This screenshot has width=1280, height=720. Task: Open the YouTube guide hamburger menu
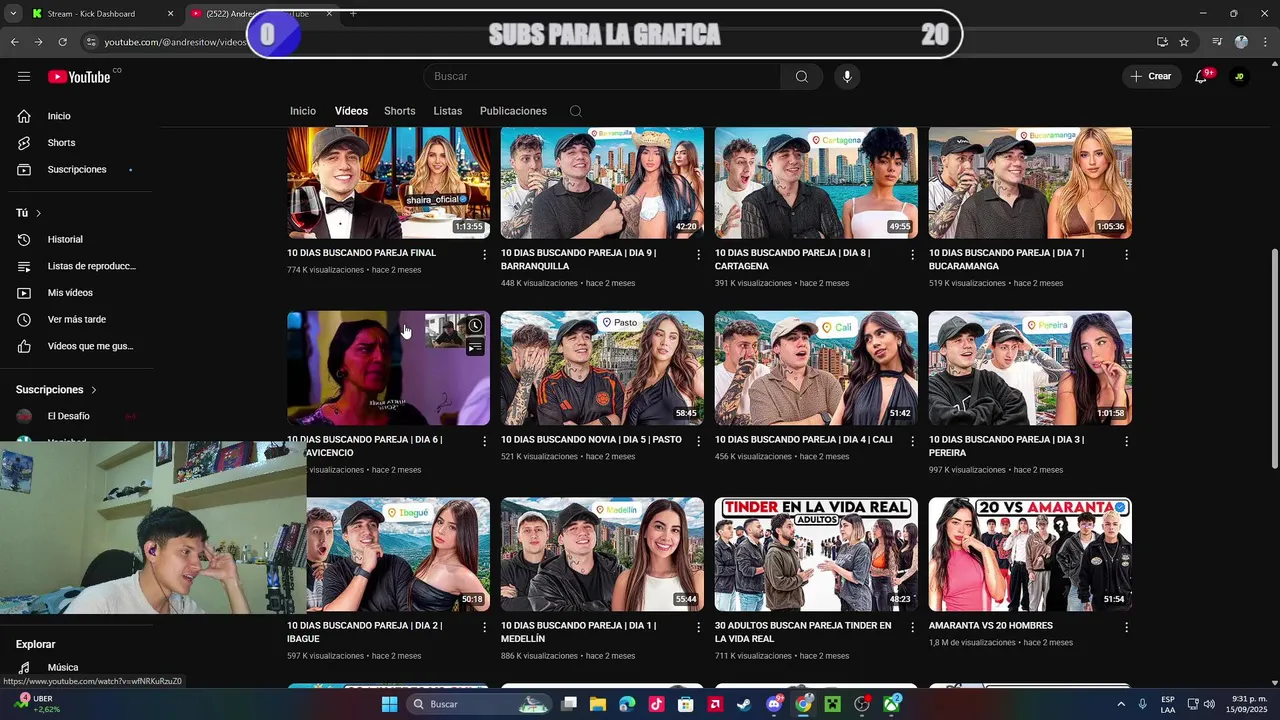[24, 76]
